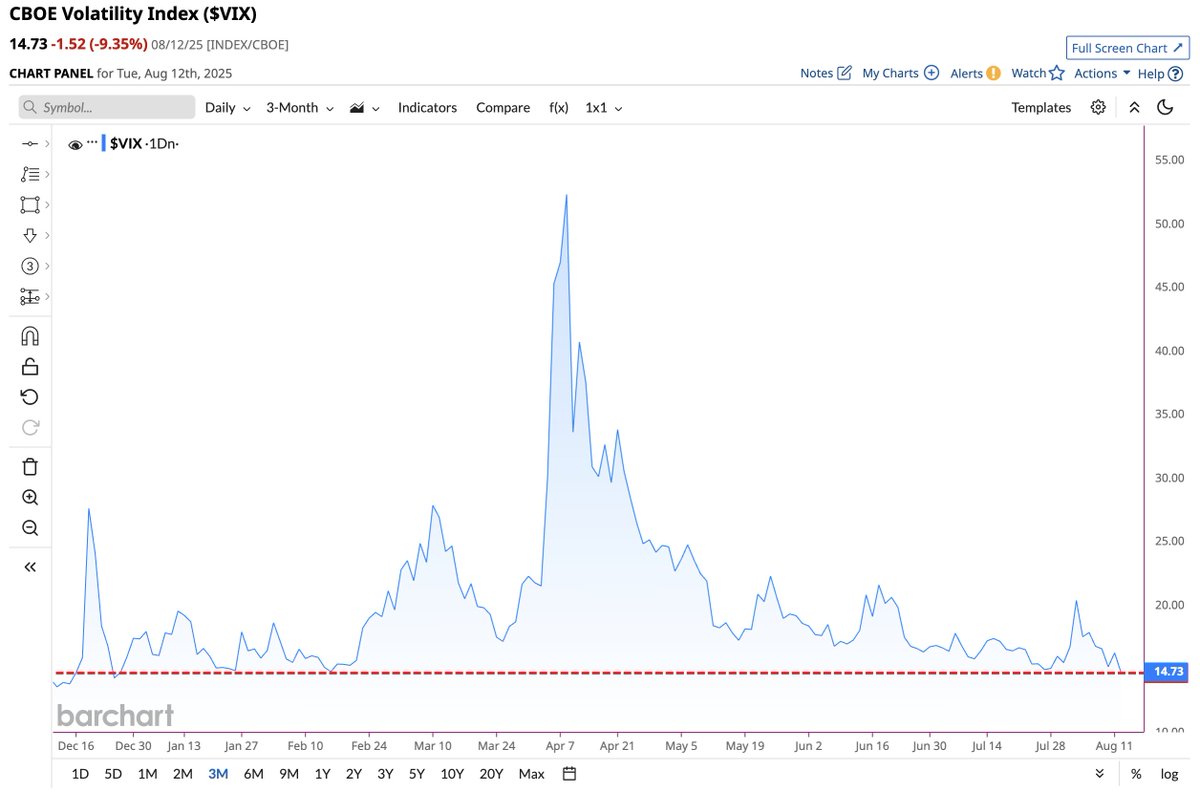The width and height of the screenshot is (1200, 792).
Task: Toggle visibility of the $VIX series
Action: [75, 143]
